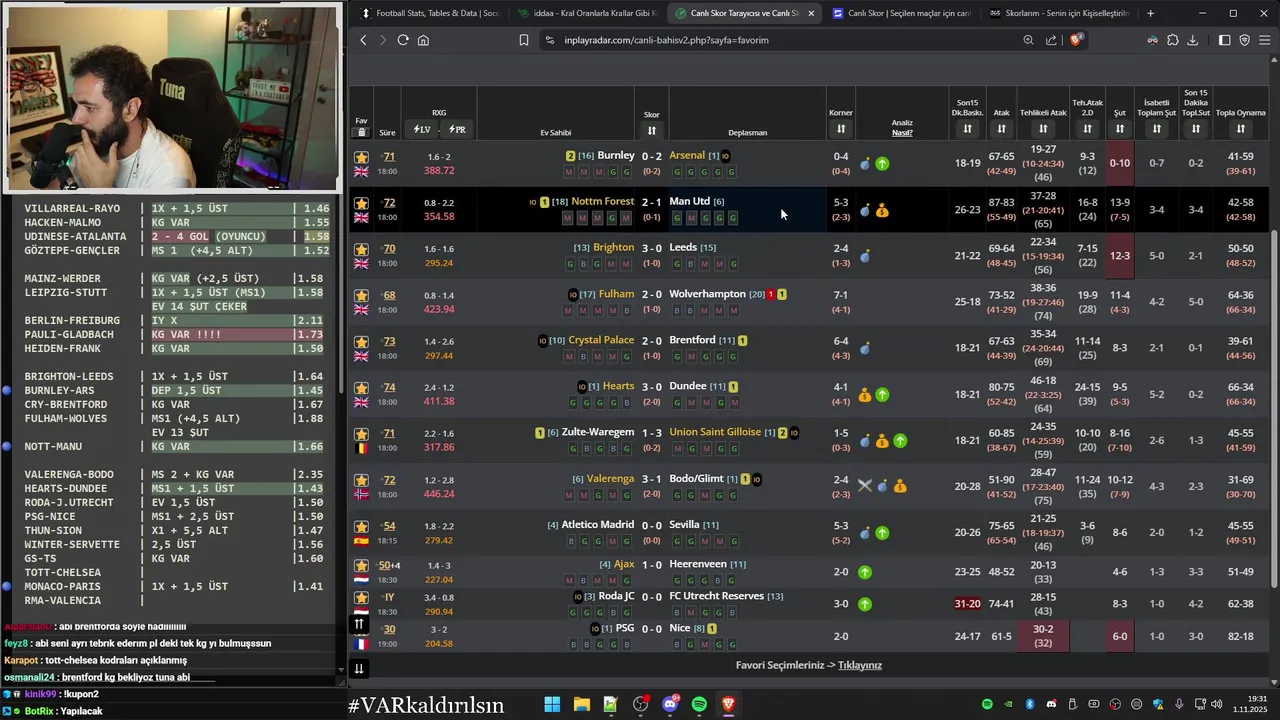Toggle favorite star for Hearts vs Dundee
Viewport: 1280px width, 720px height.
pyautogui.click(x=361, y=388)
